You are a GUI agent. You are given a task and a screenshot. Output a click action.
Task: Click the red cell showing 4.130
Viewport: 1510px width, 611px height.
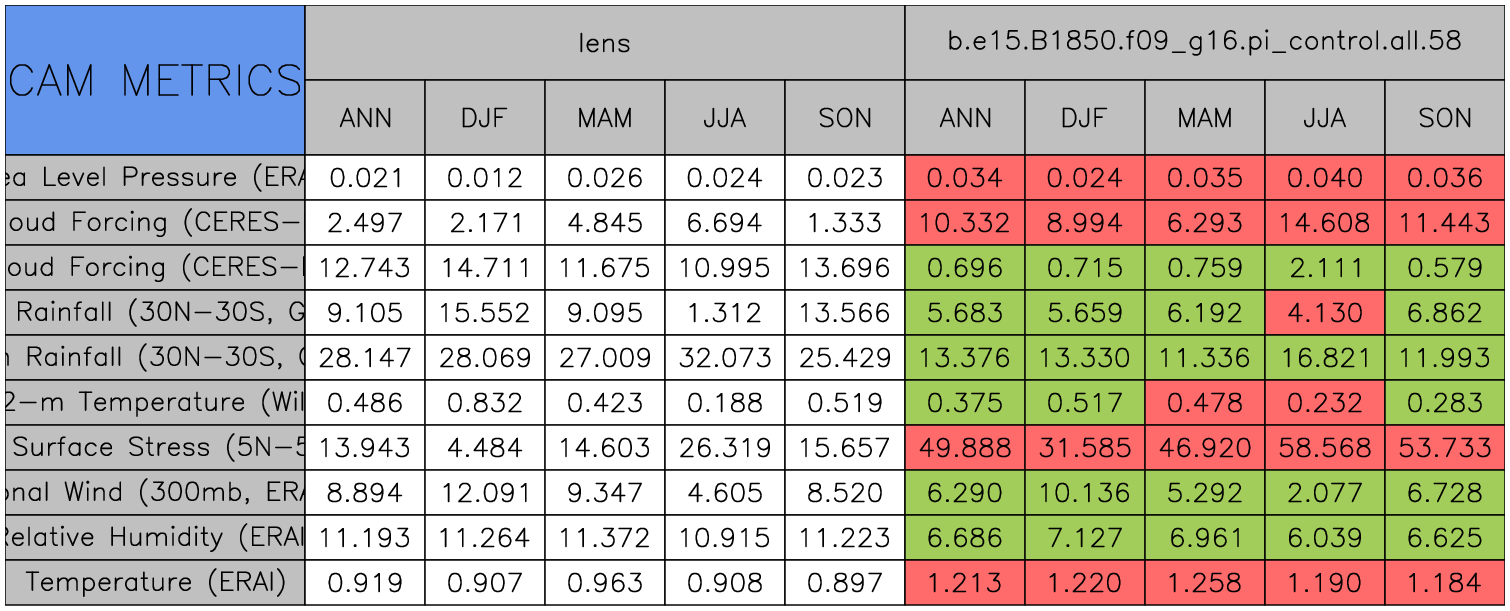coord(1325,313)
